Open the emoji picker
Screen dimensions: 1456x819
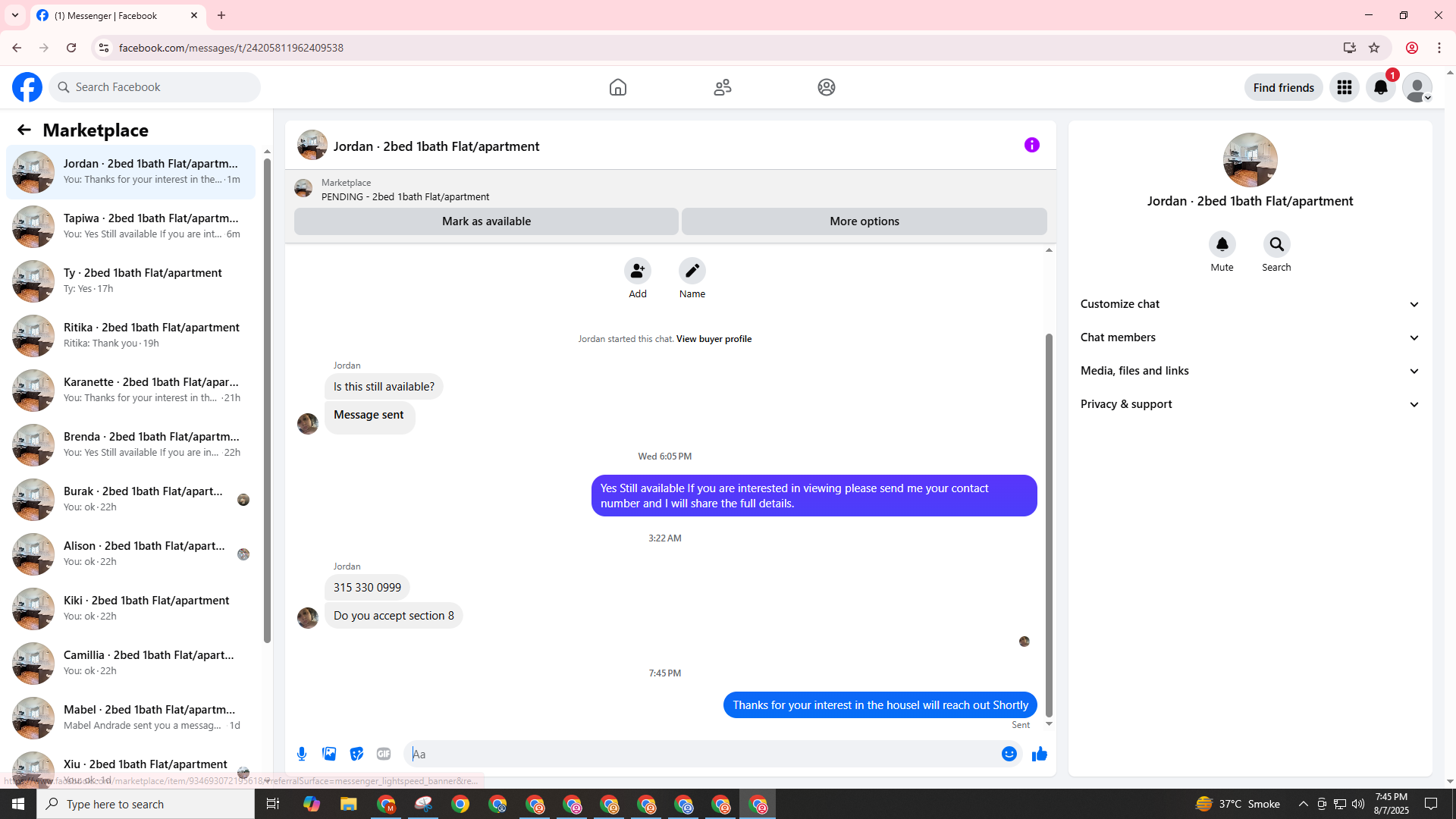point(1009,754)
